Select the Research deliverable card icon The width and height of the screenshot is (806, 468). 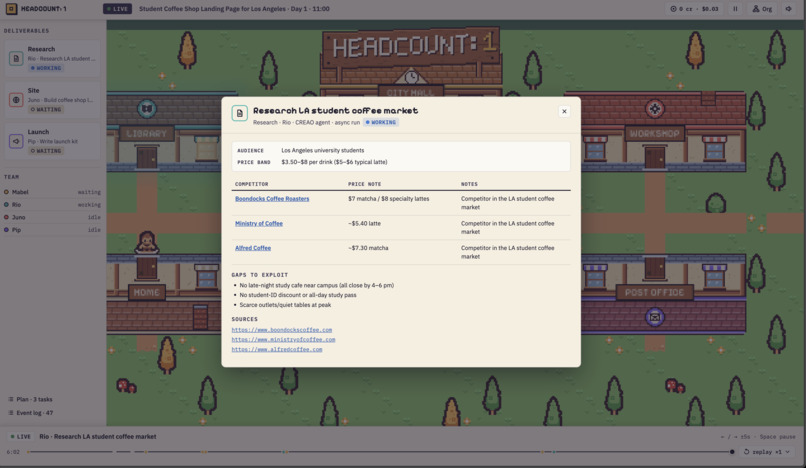(x=16, y=58)
